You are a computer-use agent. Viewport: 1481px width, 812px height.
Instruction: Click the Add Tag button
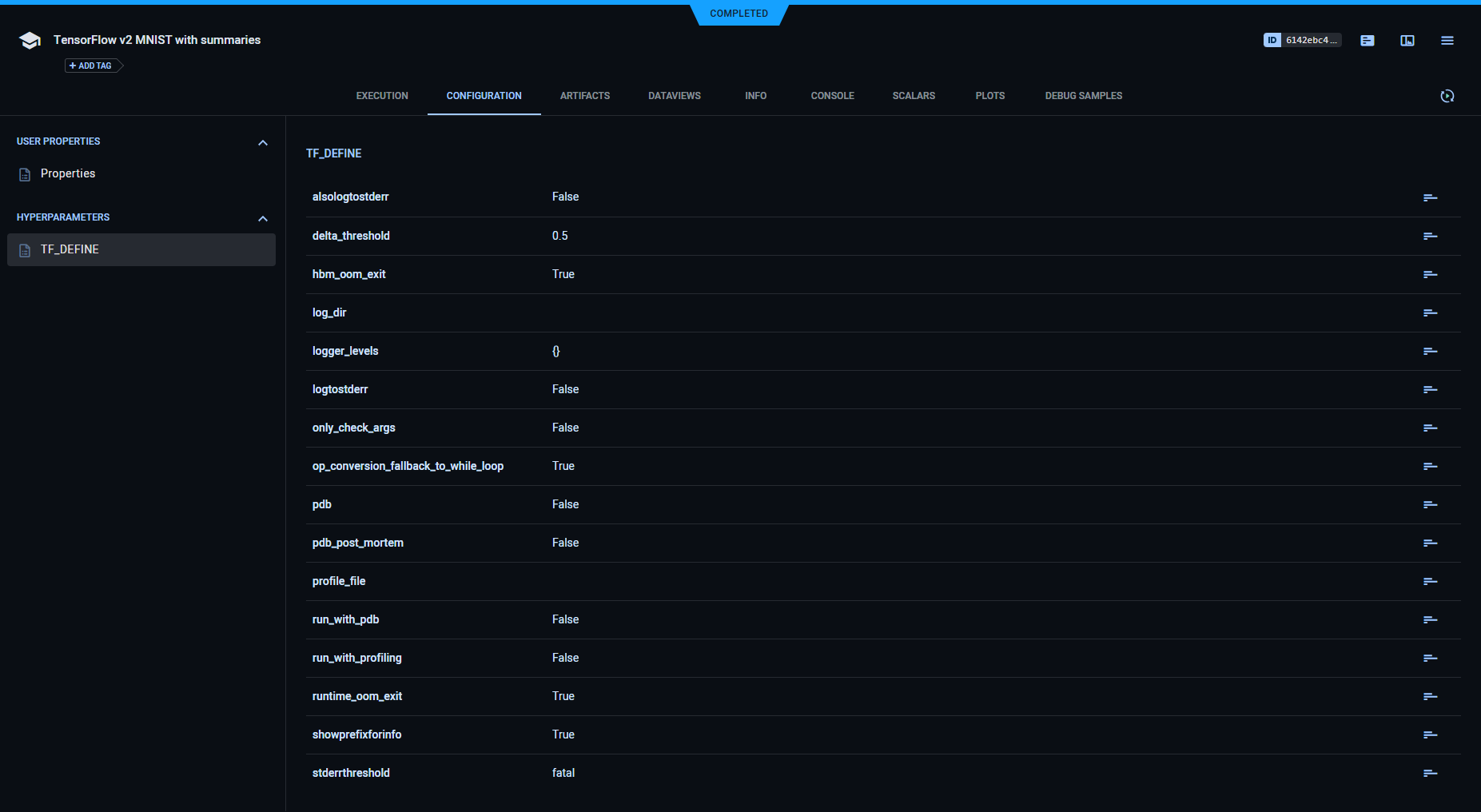click(x=92, y=66)
